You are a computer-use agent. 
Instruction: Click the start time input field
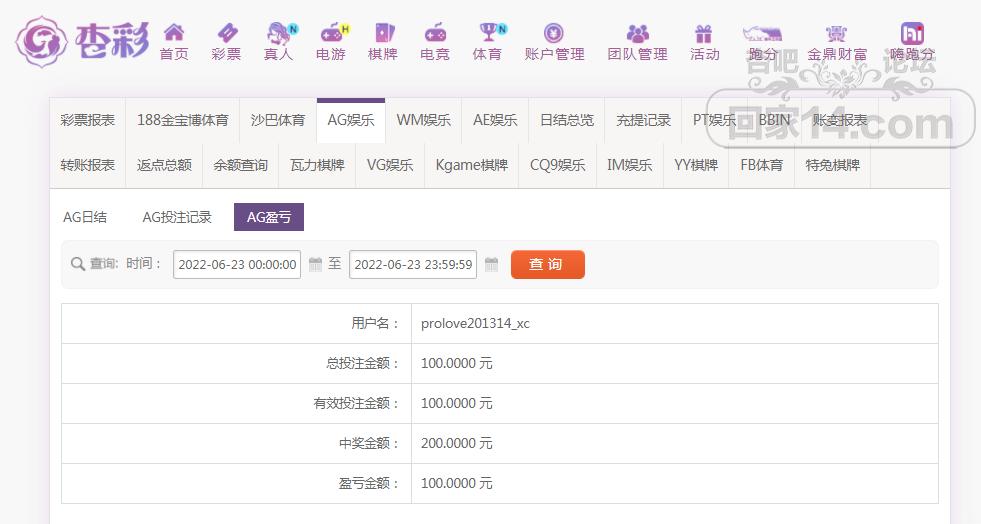click(237, 265)
